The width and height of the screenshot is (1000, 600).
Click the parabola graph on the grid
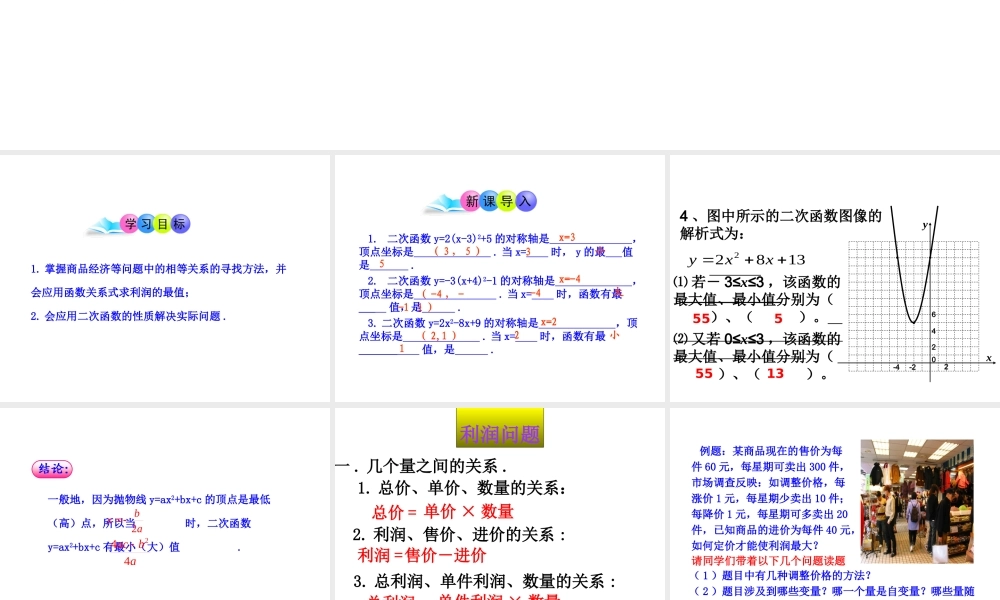[x=914, y=293]
